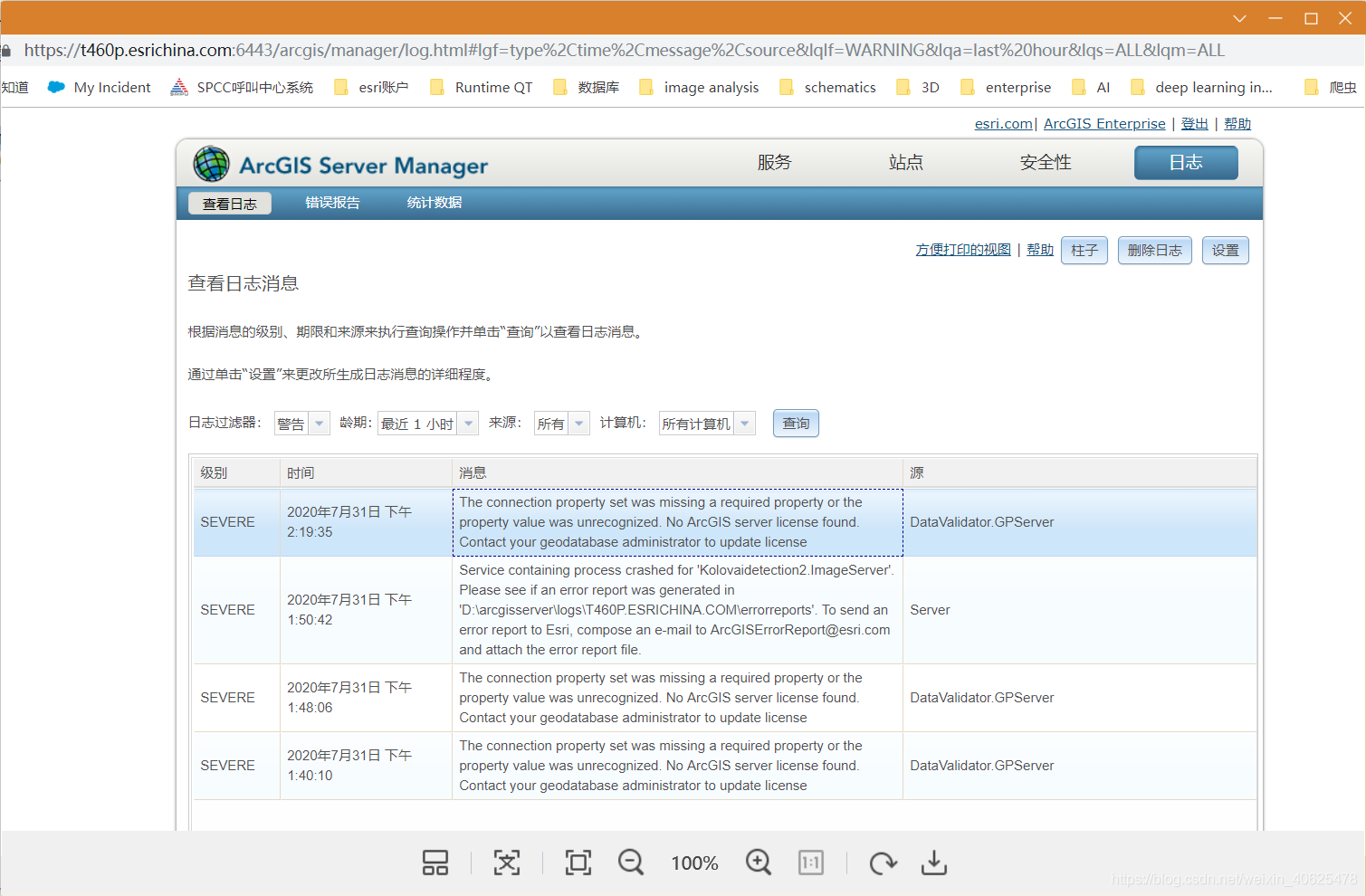Open the deep learning bookmark folder

pyautogui.click(x=1201, y=87)
